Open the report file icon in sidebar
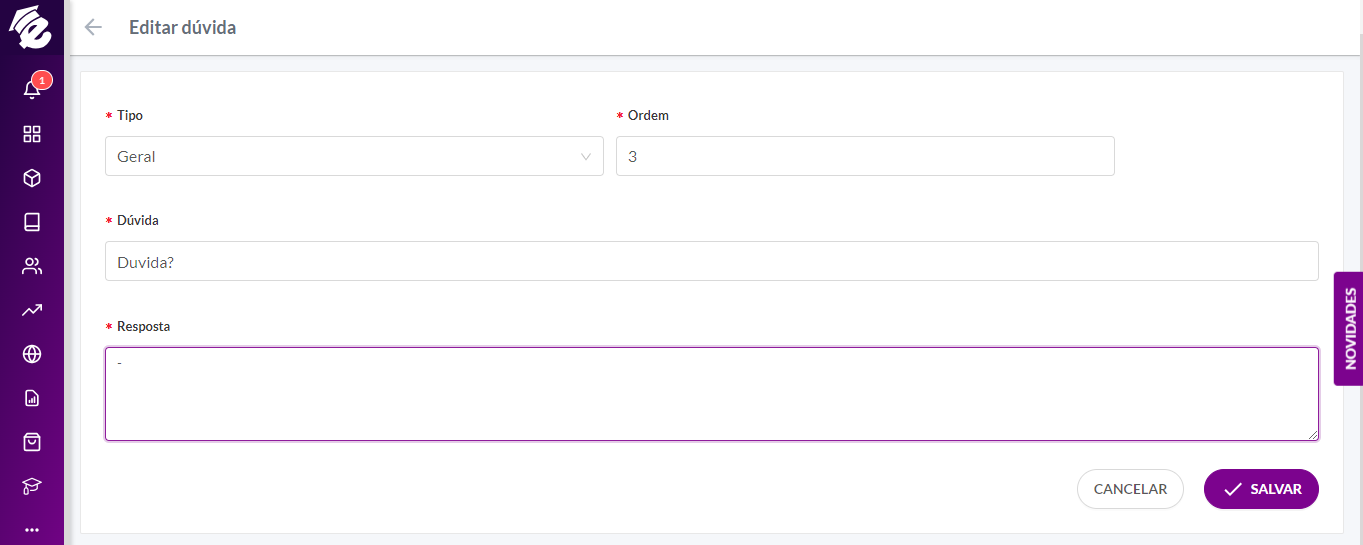The height and width of the screenshot is (545, 1363). pyautogui.click(x=32, y=398)
